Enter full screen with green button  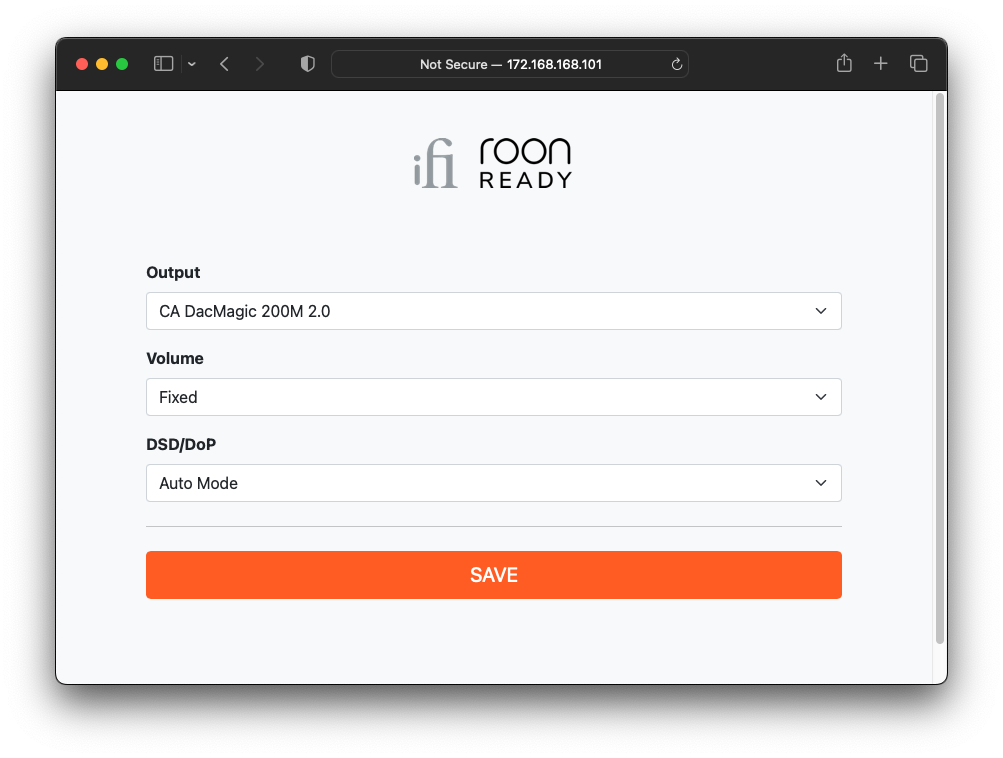pos(122,64)
